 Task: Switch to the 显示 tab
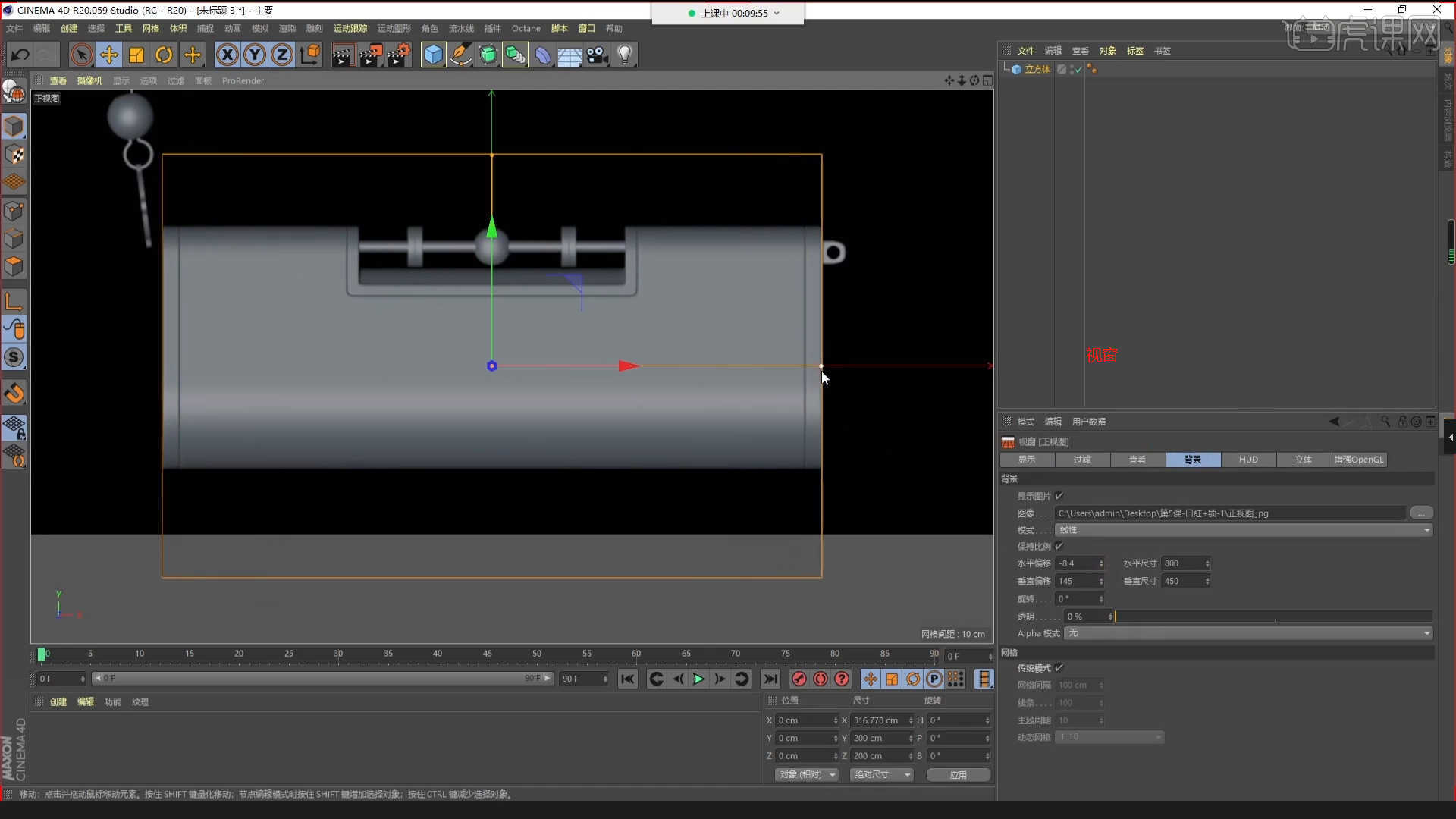coord(1027,460)
